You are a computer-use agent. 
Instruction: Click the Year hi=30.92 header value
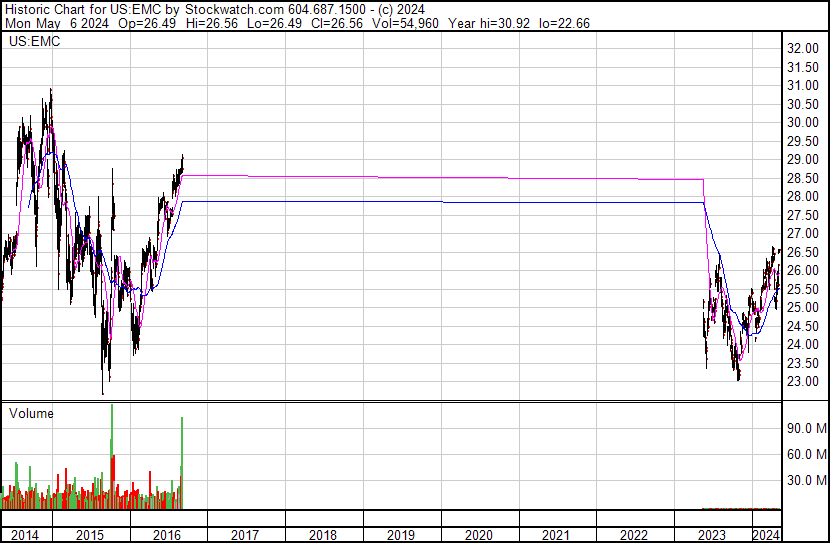tap(489, 23)
